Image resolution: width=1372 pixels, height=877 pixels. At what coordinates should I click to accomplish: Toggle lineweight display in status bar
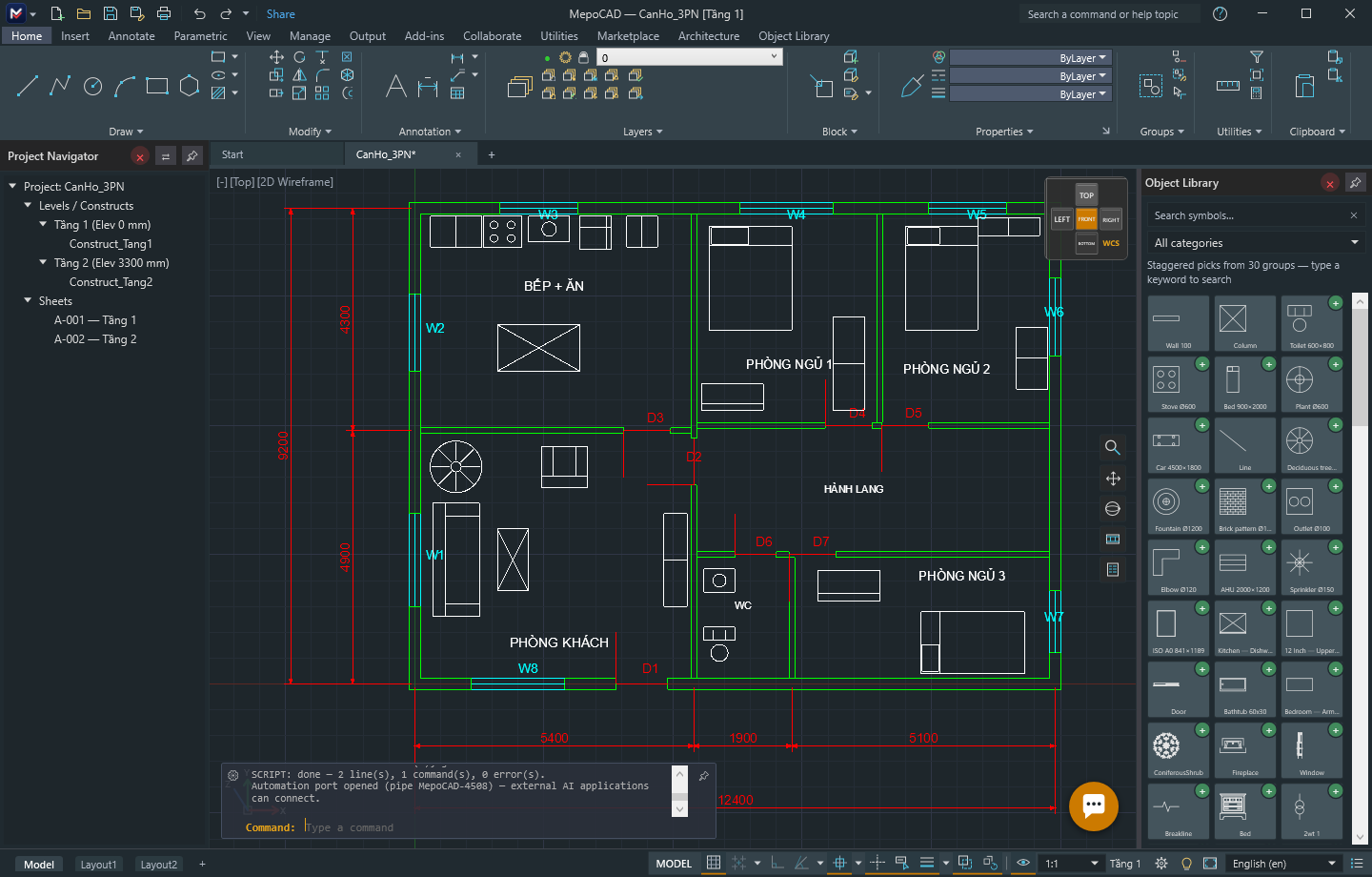(x=927, y=863)
